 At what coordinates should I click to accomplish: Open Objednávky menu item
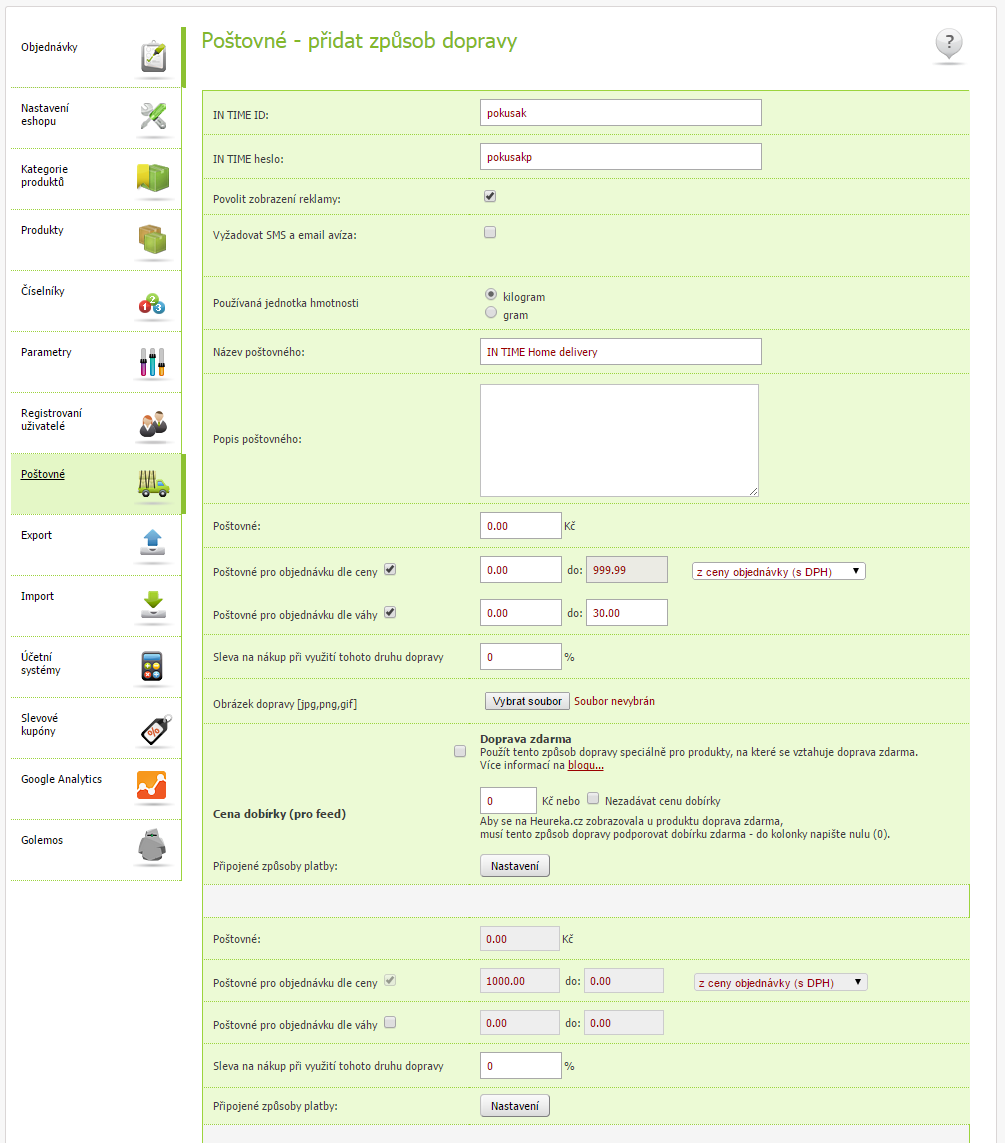tap(49, 47)
